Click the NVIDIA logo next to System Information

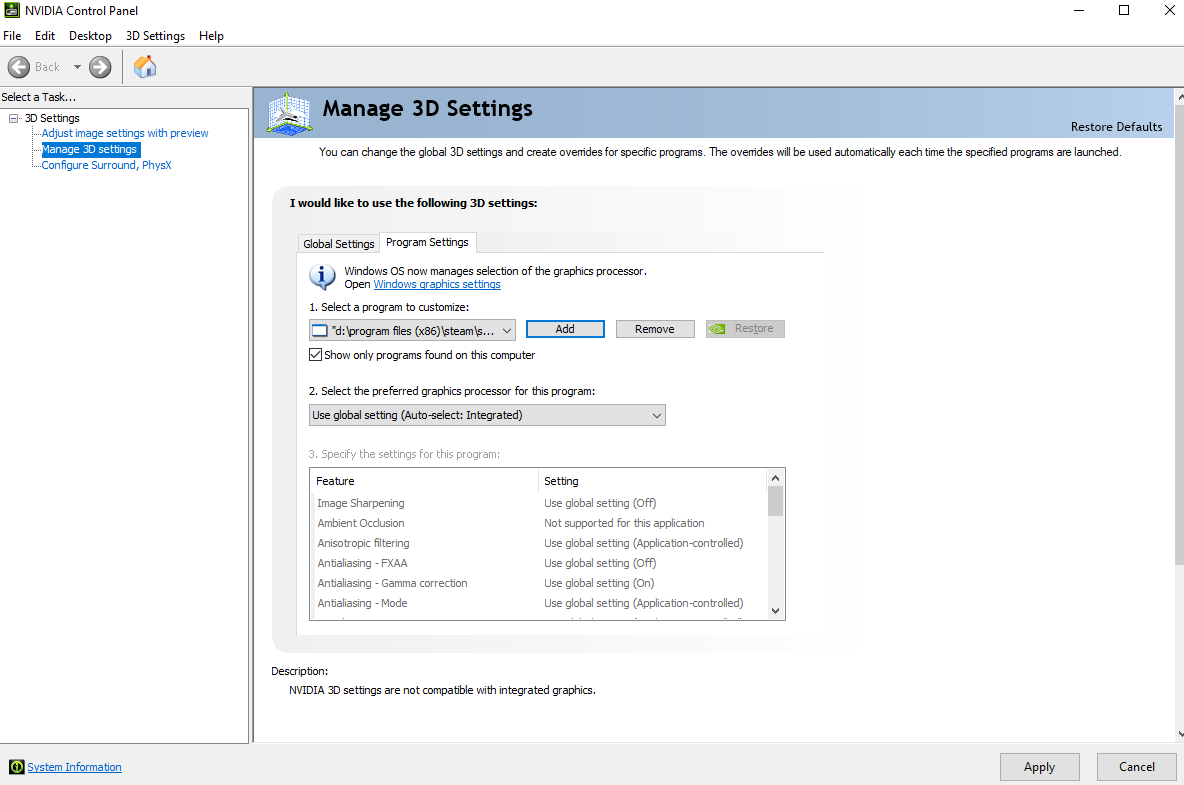tap(14, 767)
